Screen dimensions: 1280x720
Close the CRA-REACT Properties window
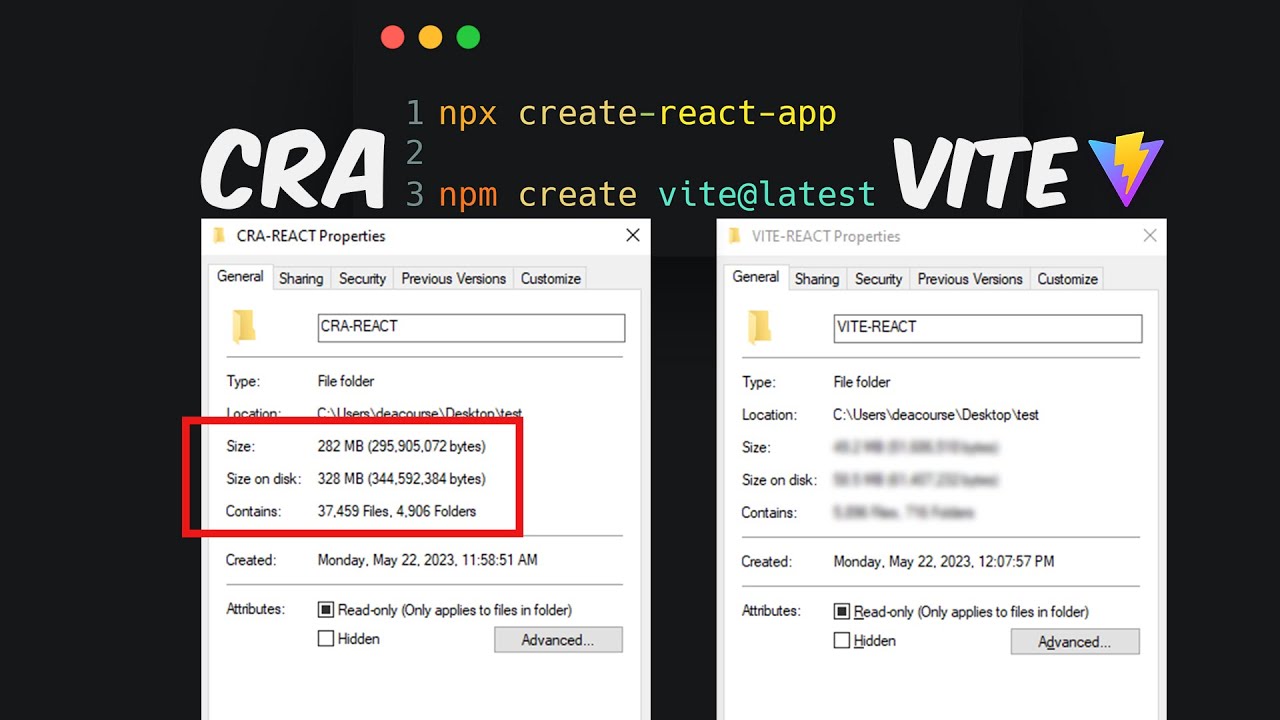(633, 236)
